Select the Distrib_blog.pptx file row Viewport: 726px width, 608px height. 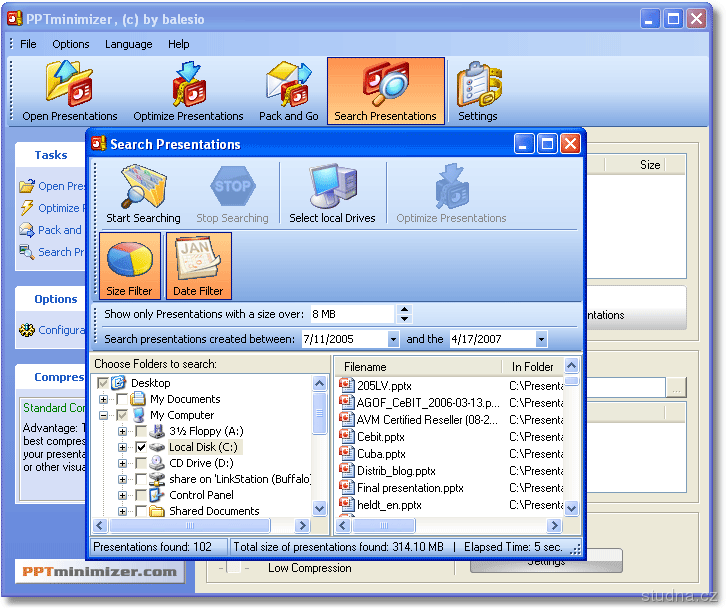(451, 470)
